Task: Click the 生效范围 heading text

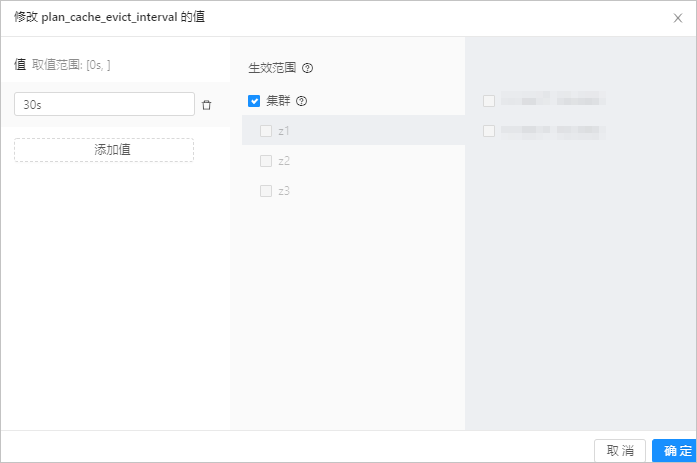Action: tap(272, 69)
